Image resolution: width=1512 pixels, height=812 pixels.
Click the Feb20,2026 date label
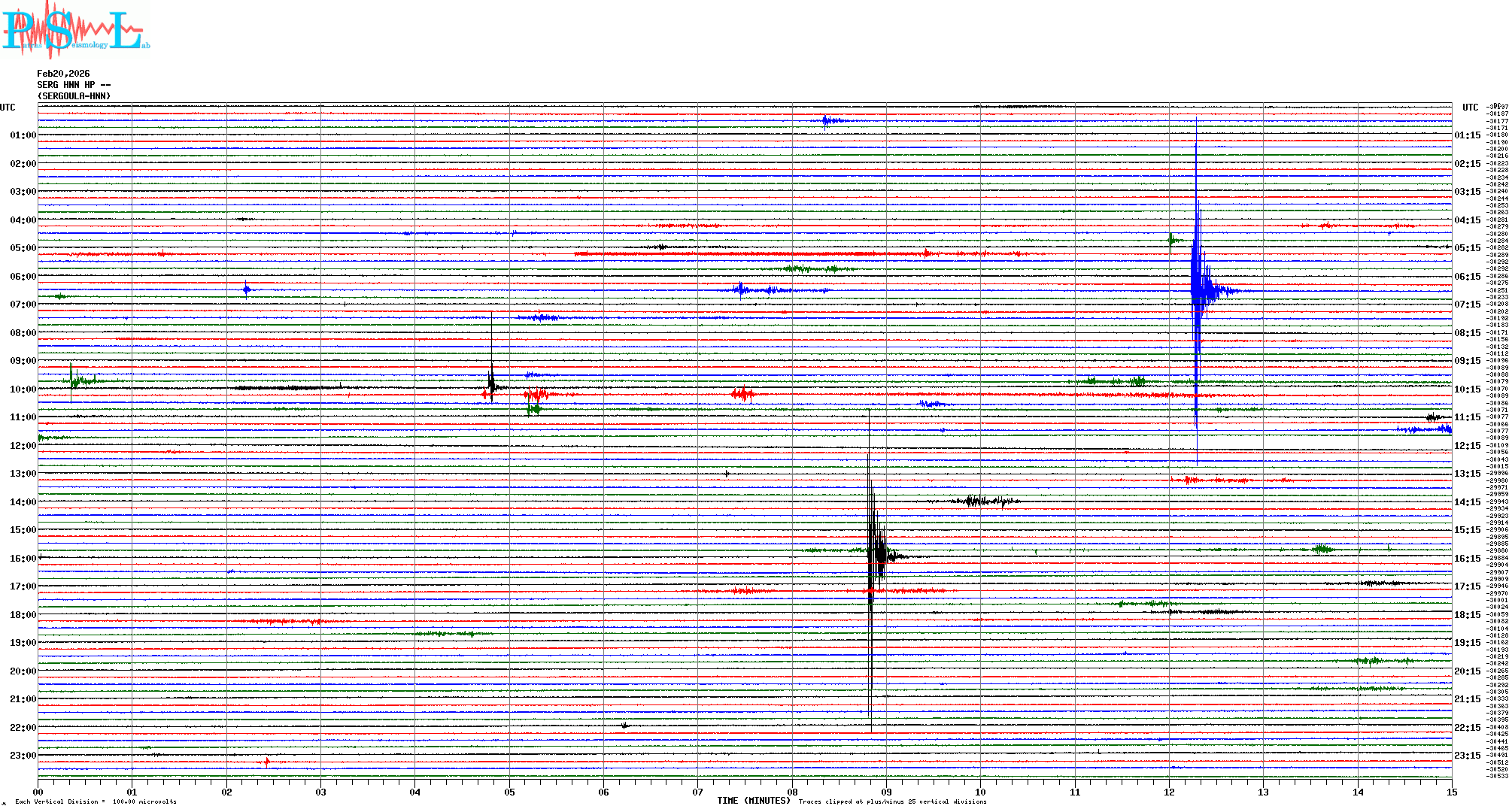[63, 74]
